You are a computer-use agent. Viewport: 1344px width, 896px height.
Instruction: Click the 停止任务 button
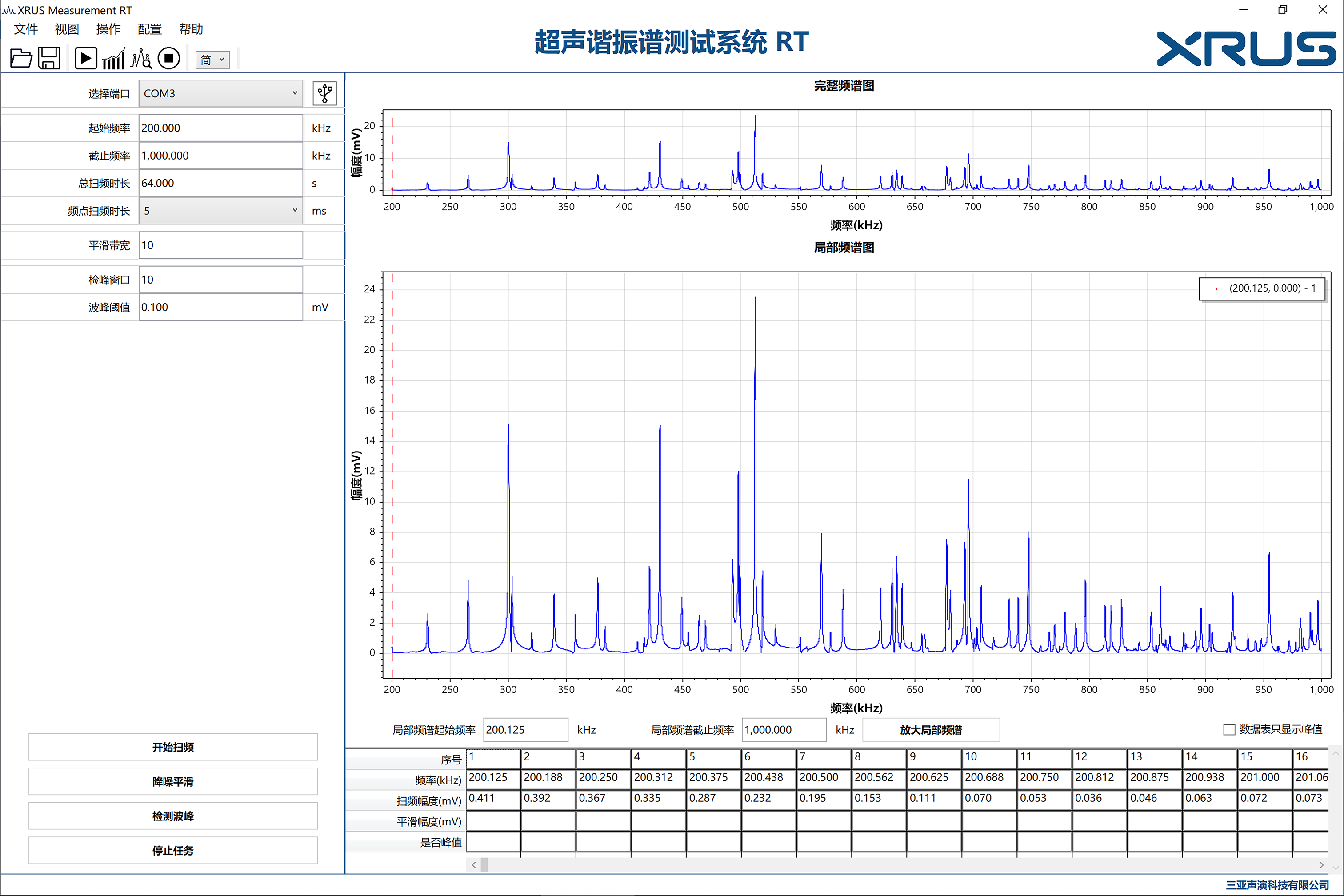point(173,850)
